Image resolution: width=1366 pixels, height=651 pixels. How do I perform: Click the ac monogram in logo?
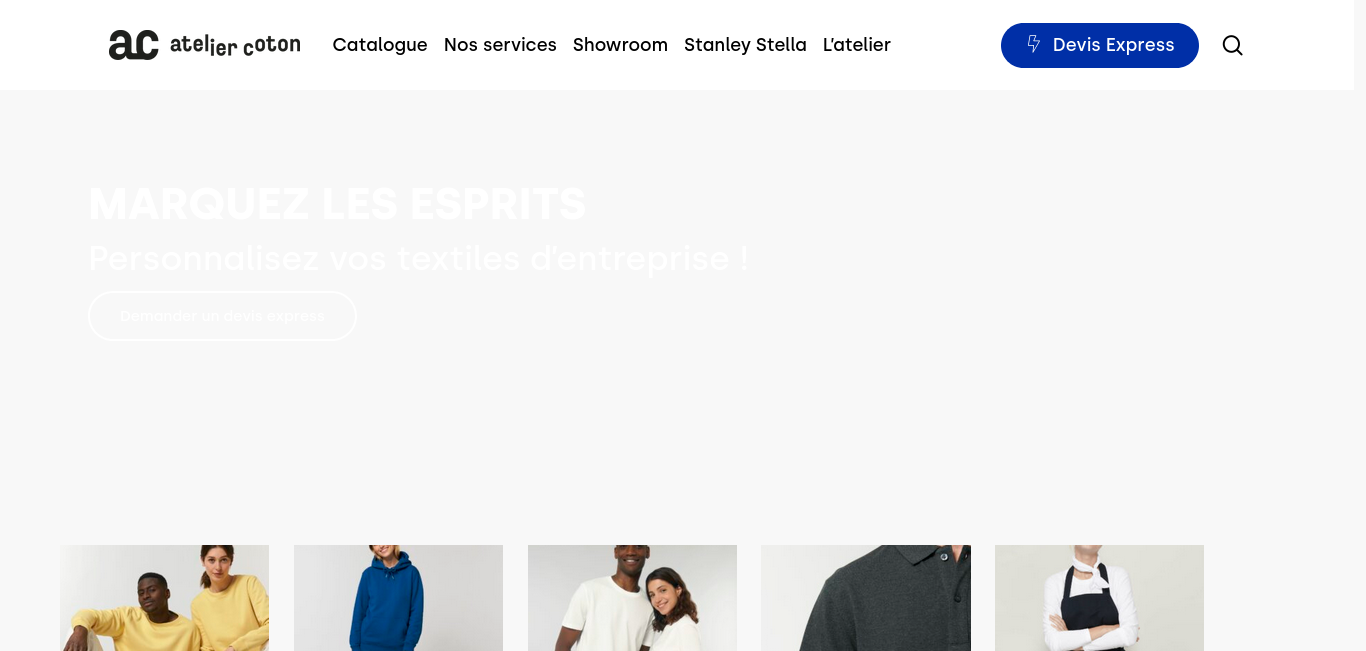[133, 45]
